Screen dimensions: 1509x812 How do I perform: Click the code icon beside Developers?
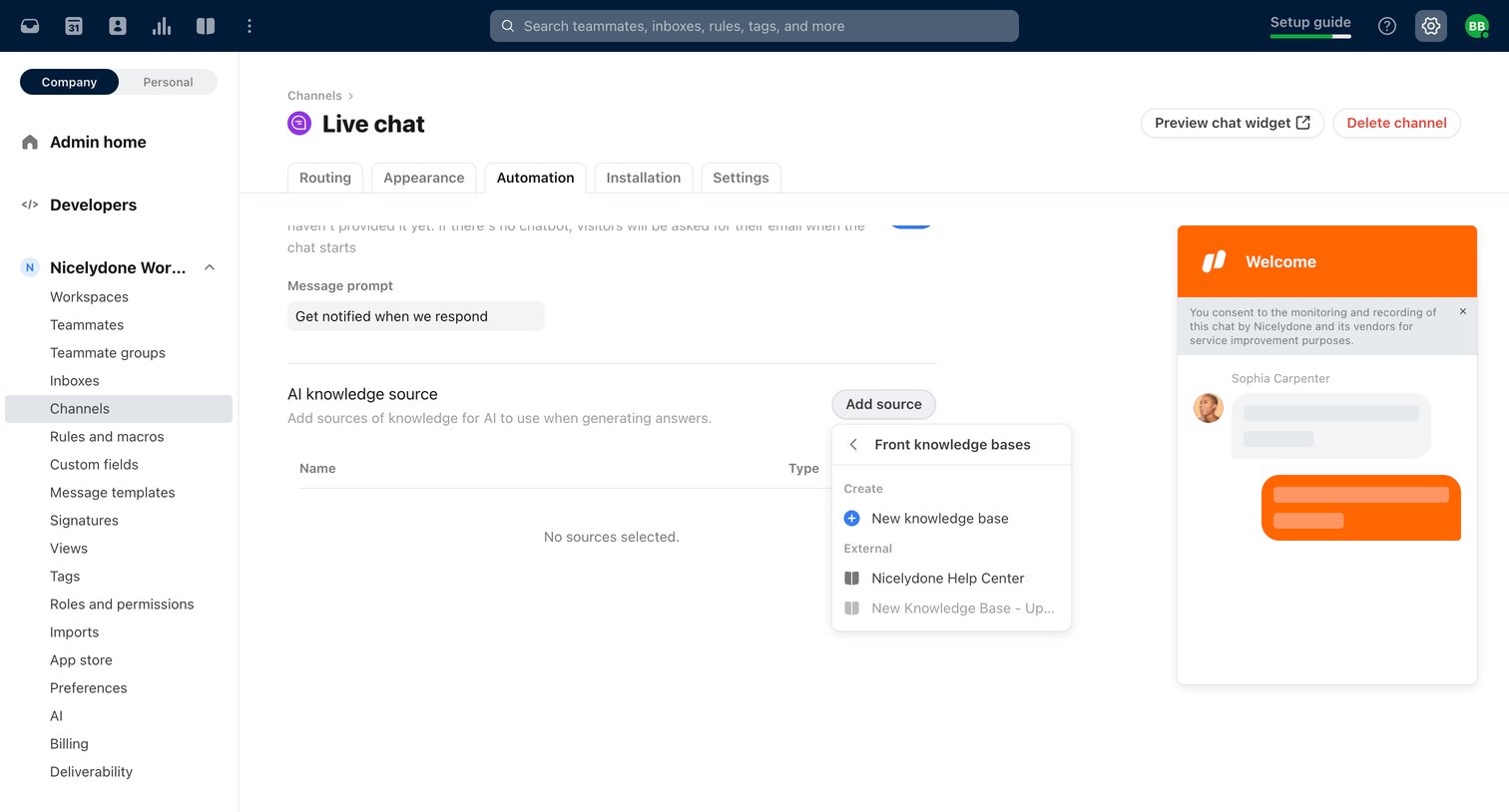coord(30,205)
